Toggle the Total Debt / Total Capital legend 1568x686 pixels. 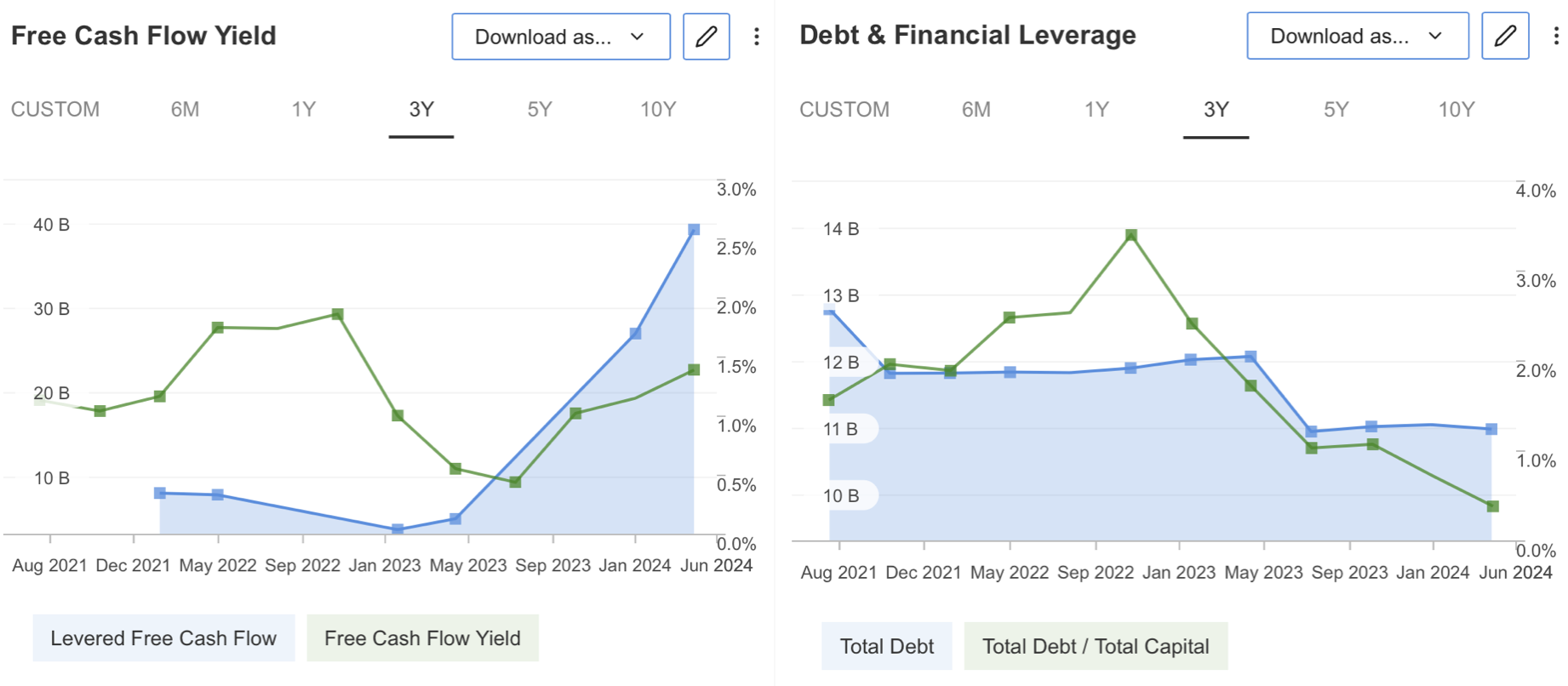pyautogui.click(x=1096, y=646)
